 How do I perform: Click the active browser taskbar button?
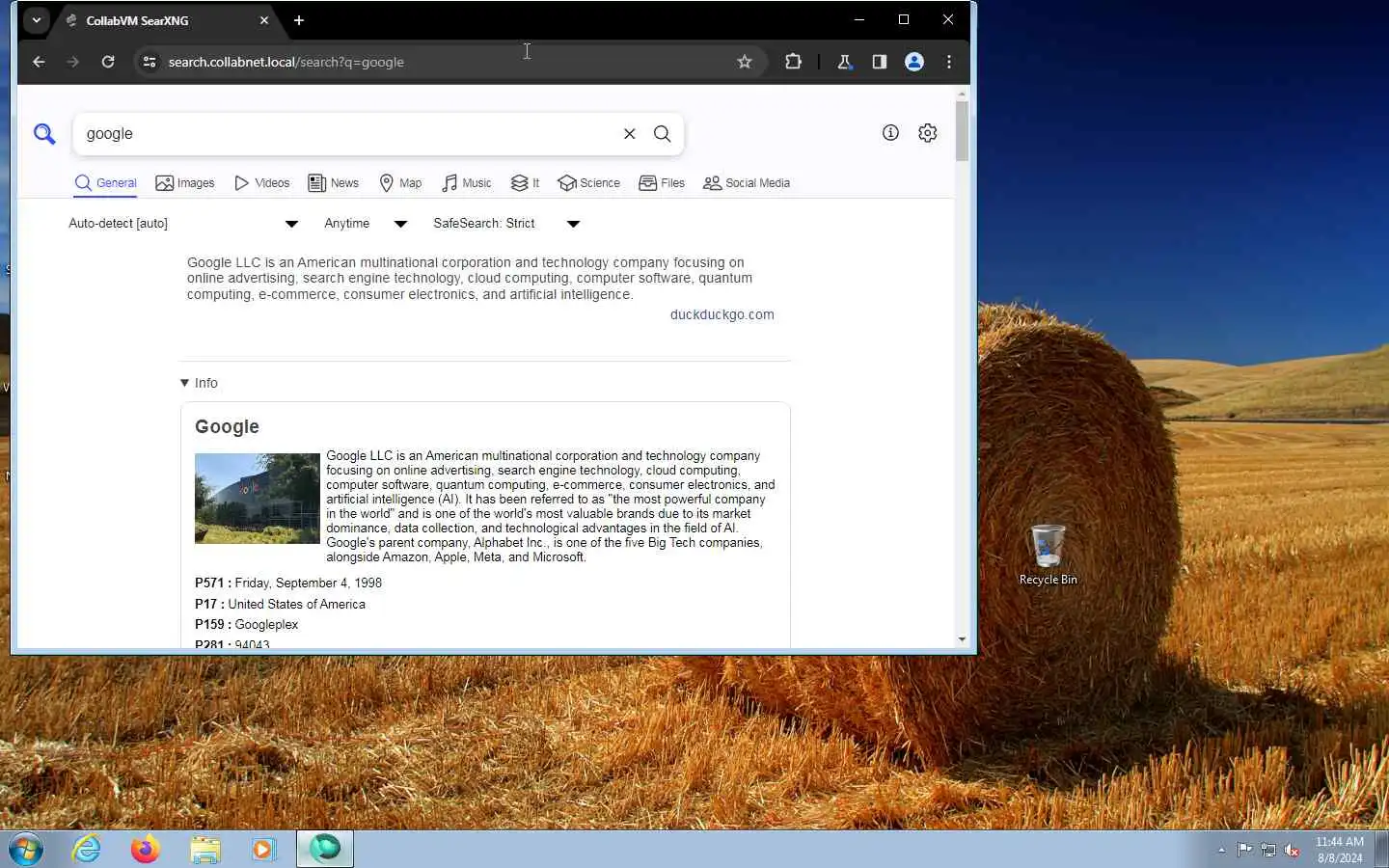tap(325, 850)
